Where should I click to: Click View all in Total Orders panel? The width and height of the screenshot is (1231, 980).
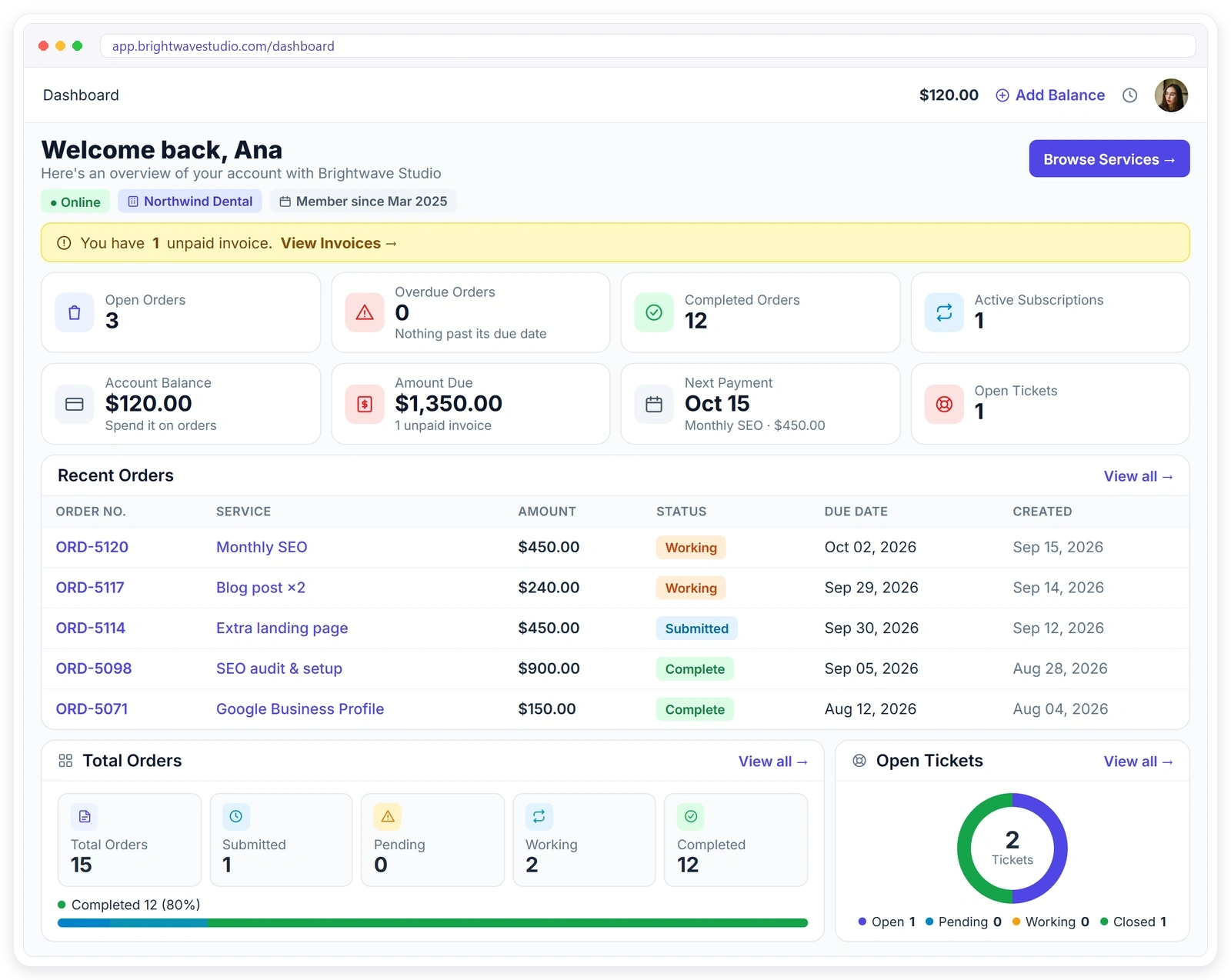772,762
